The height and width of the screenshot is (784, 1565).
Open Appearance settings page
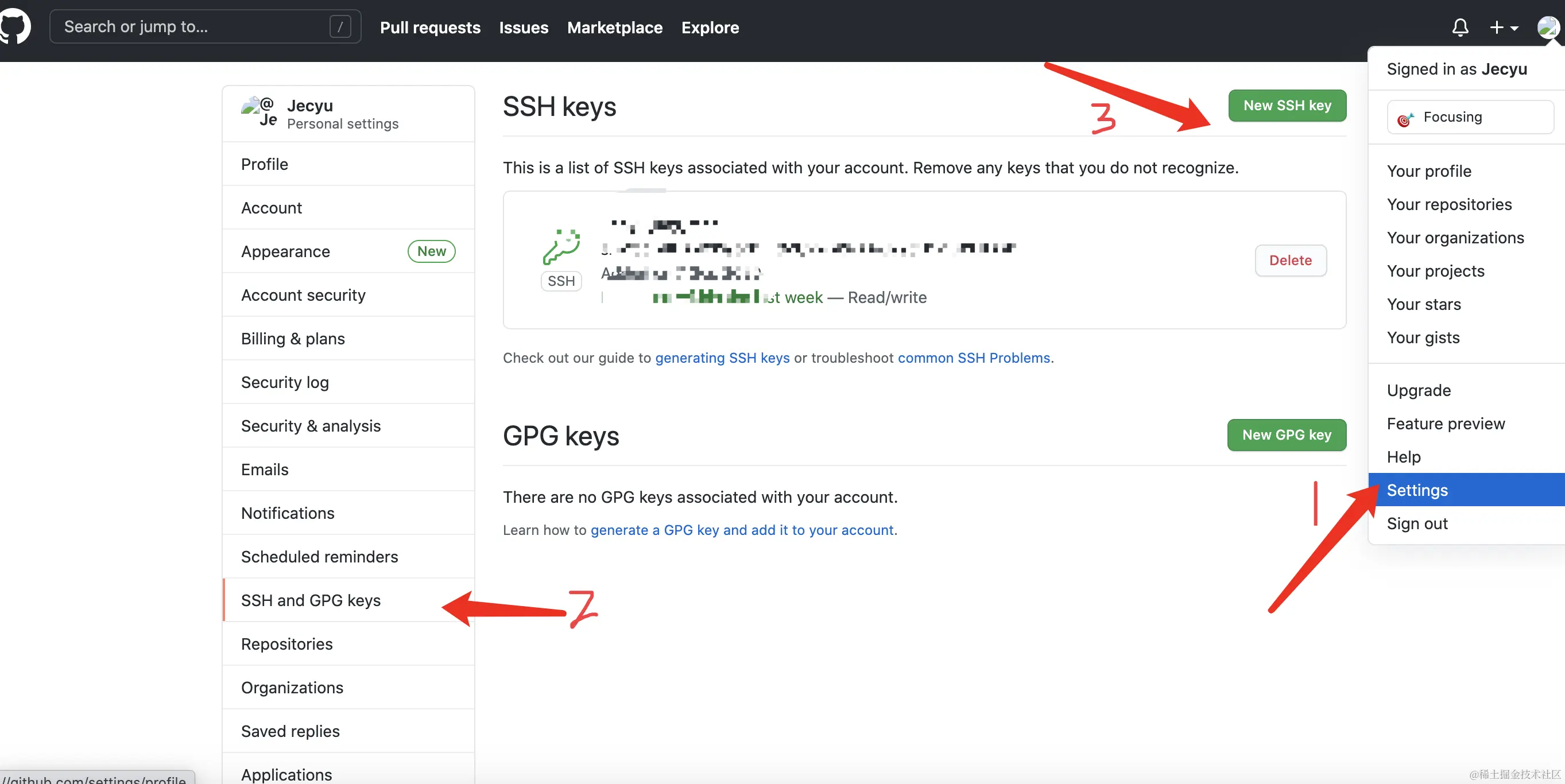click(348, 251)
